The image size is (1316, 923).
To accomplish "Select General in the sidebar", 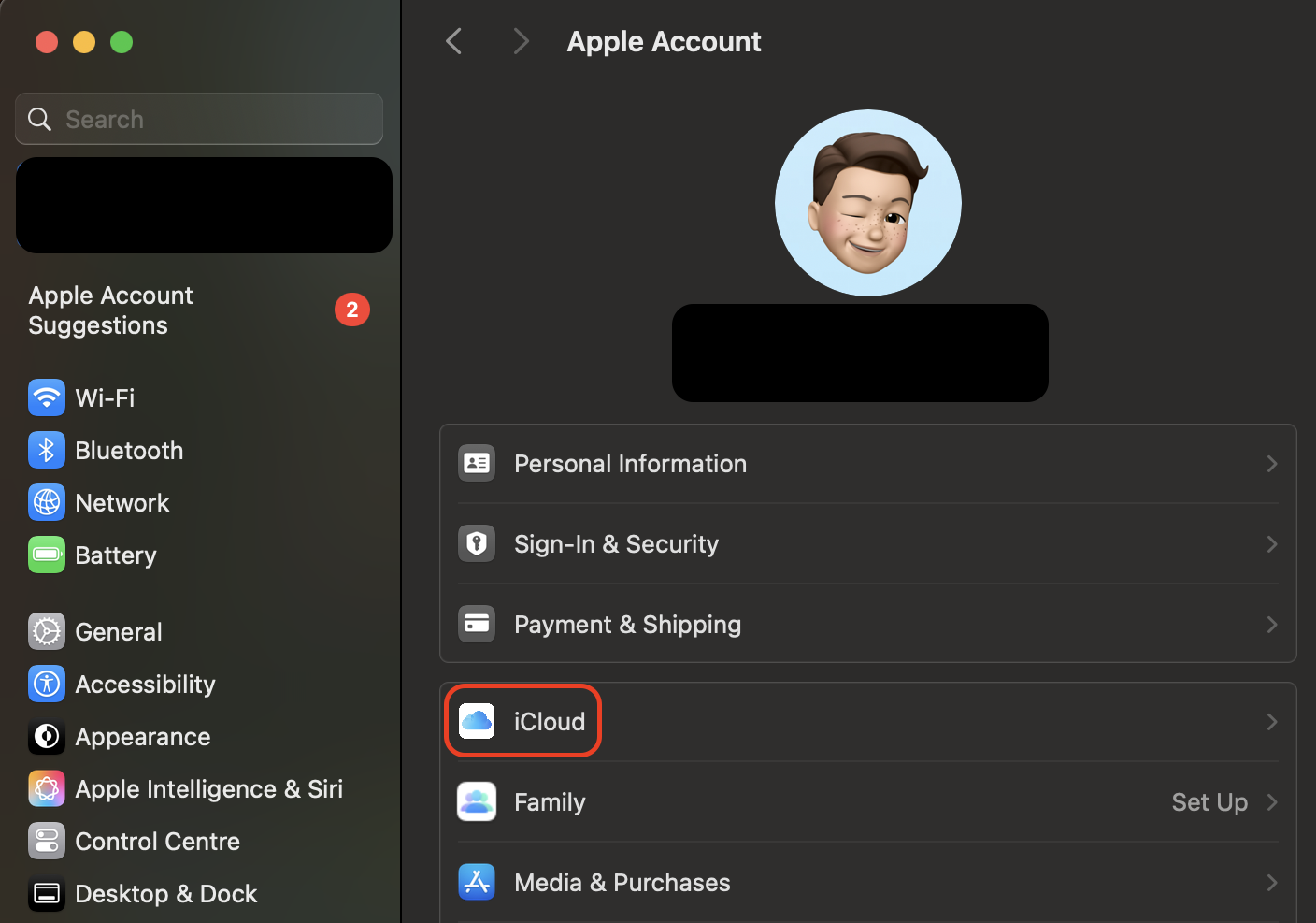I will (119, 631).
